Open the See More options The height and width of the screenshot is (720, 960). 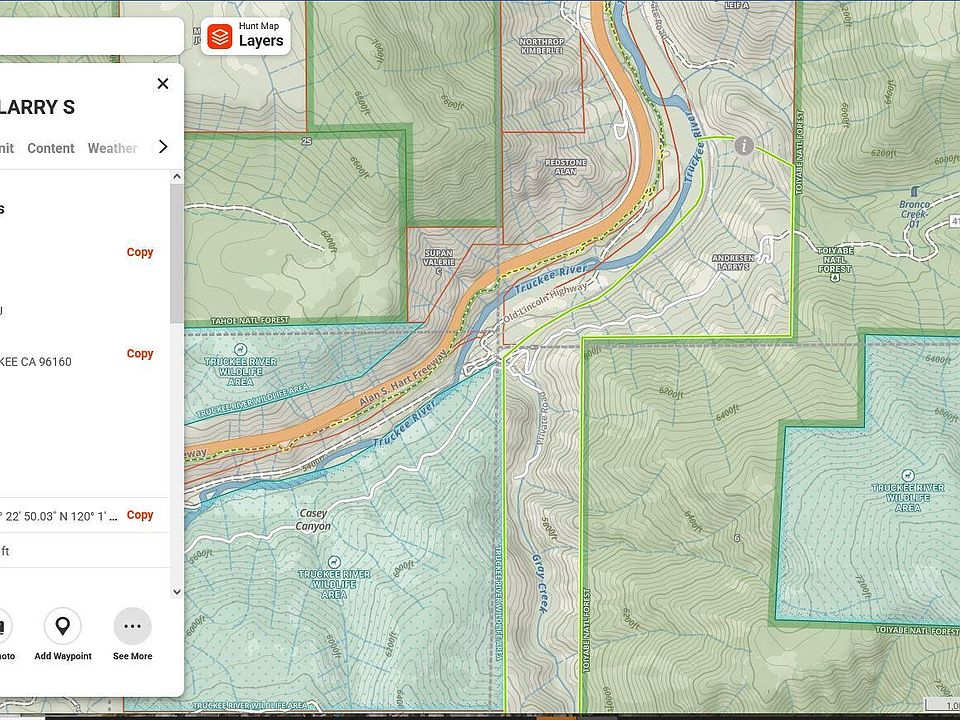click(132, 627)
